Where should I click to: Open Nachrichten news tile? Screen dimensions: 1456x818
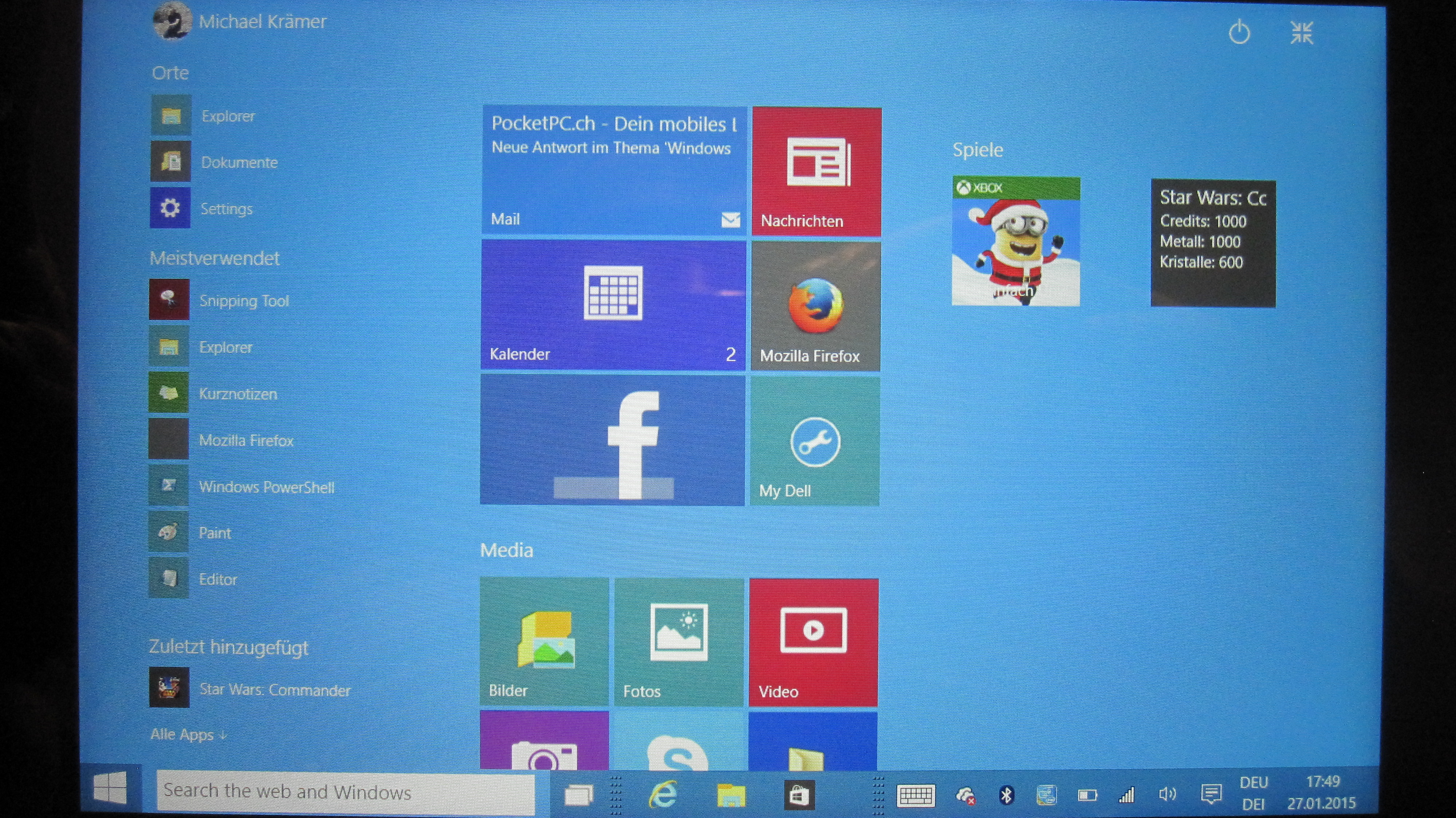coord(817,172)
